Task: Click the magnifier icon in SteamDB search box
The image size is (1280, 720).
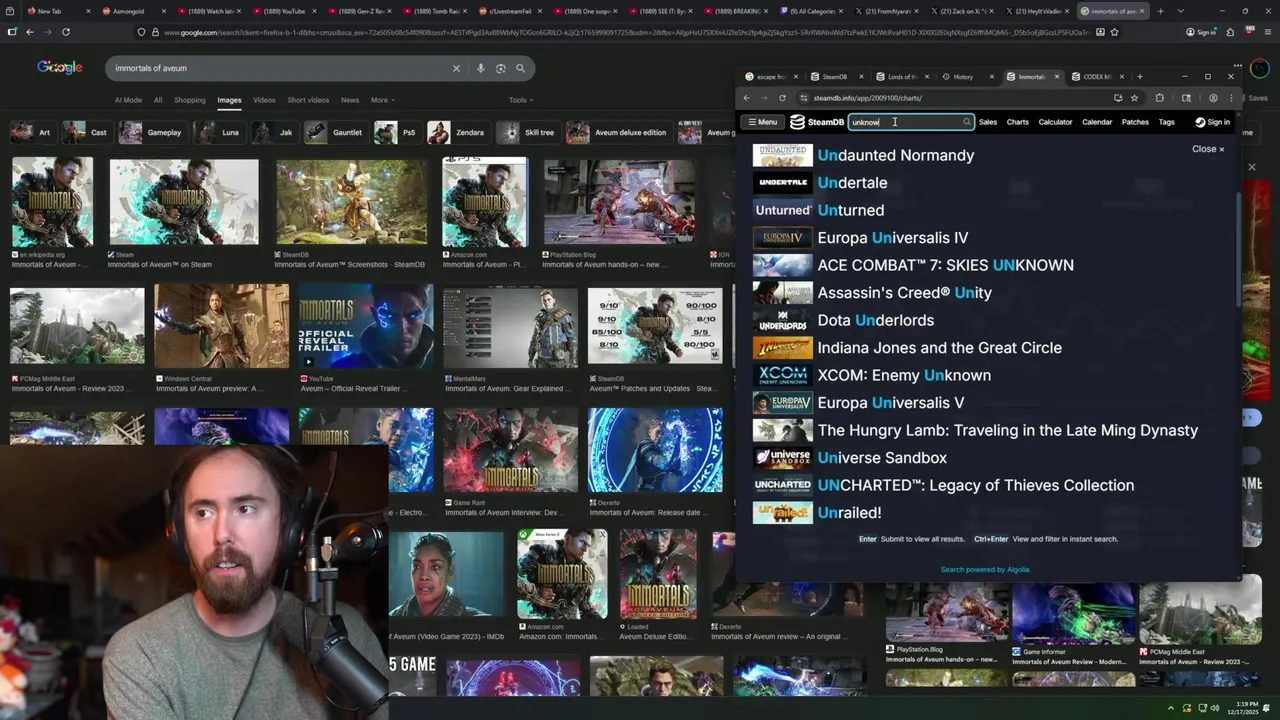Action: (966, 122)
